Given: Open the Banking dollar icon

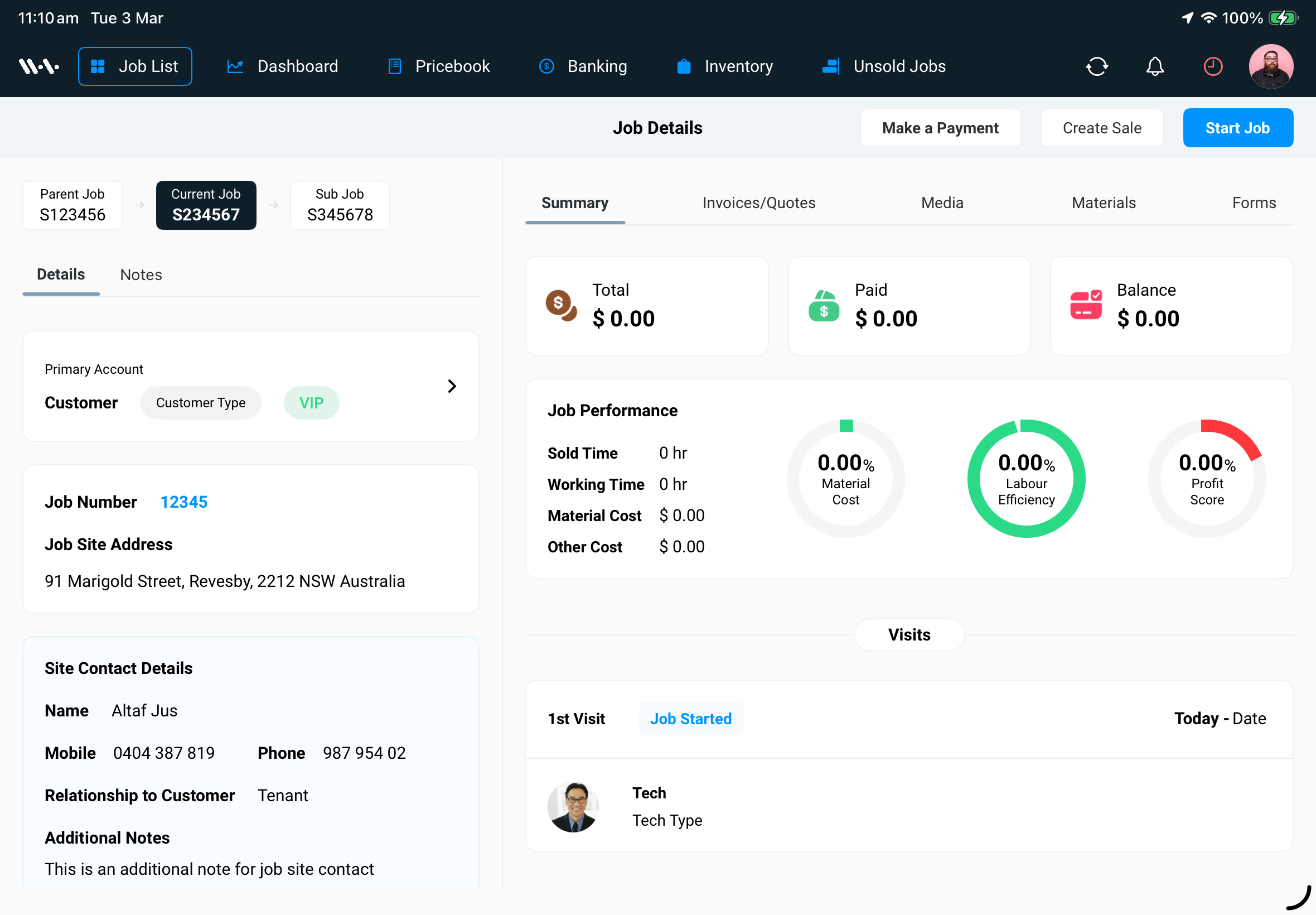Looking at the screenshot, I should (546, 66).
